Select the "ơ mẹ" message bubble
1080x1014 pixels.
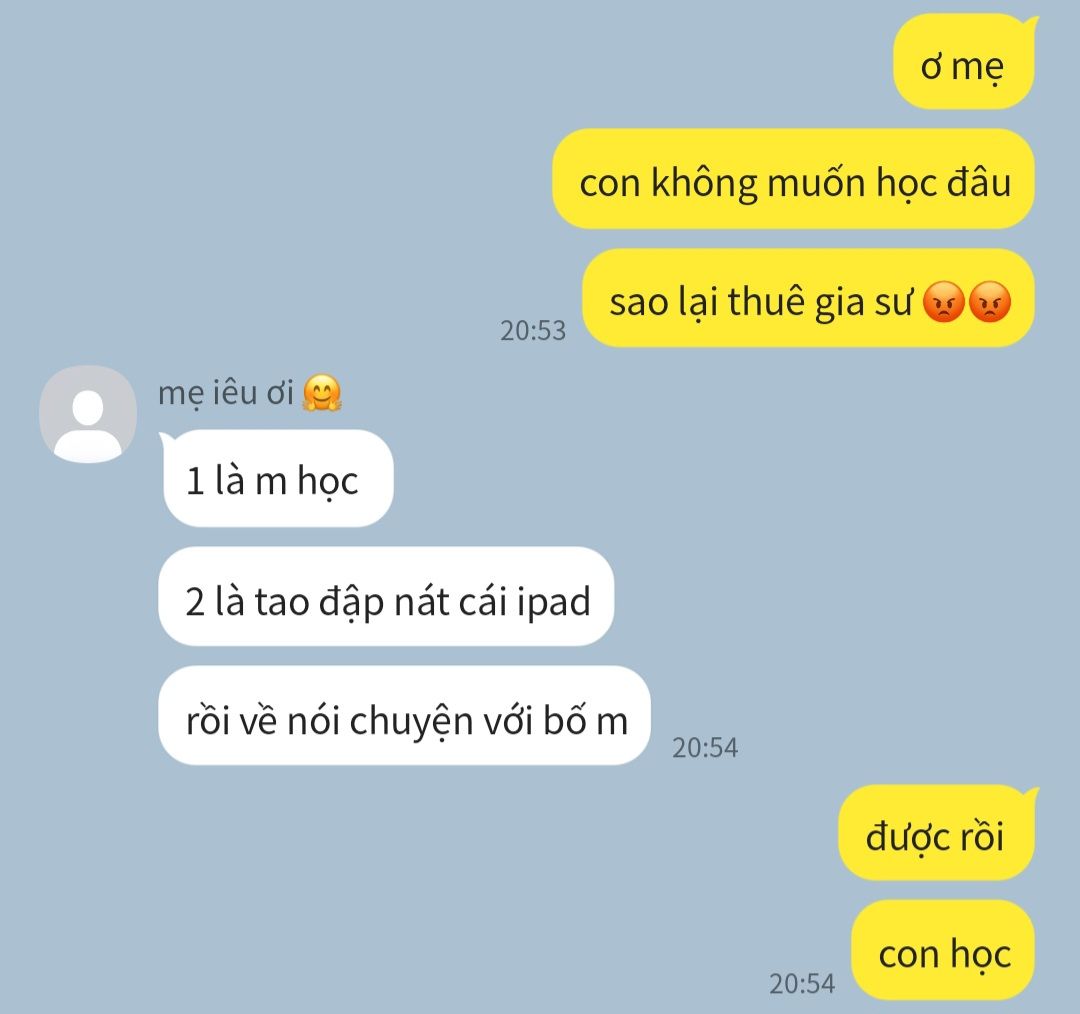pos(964,63)
